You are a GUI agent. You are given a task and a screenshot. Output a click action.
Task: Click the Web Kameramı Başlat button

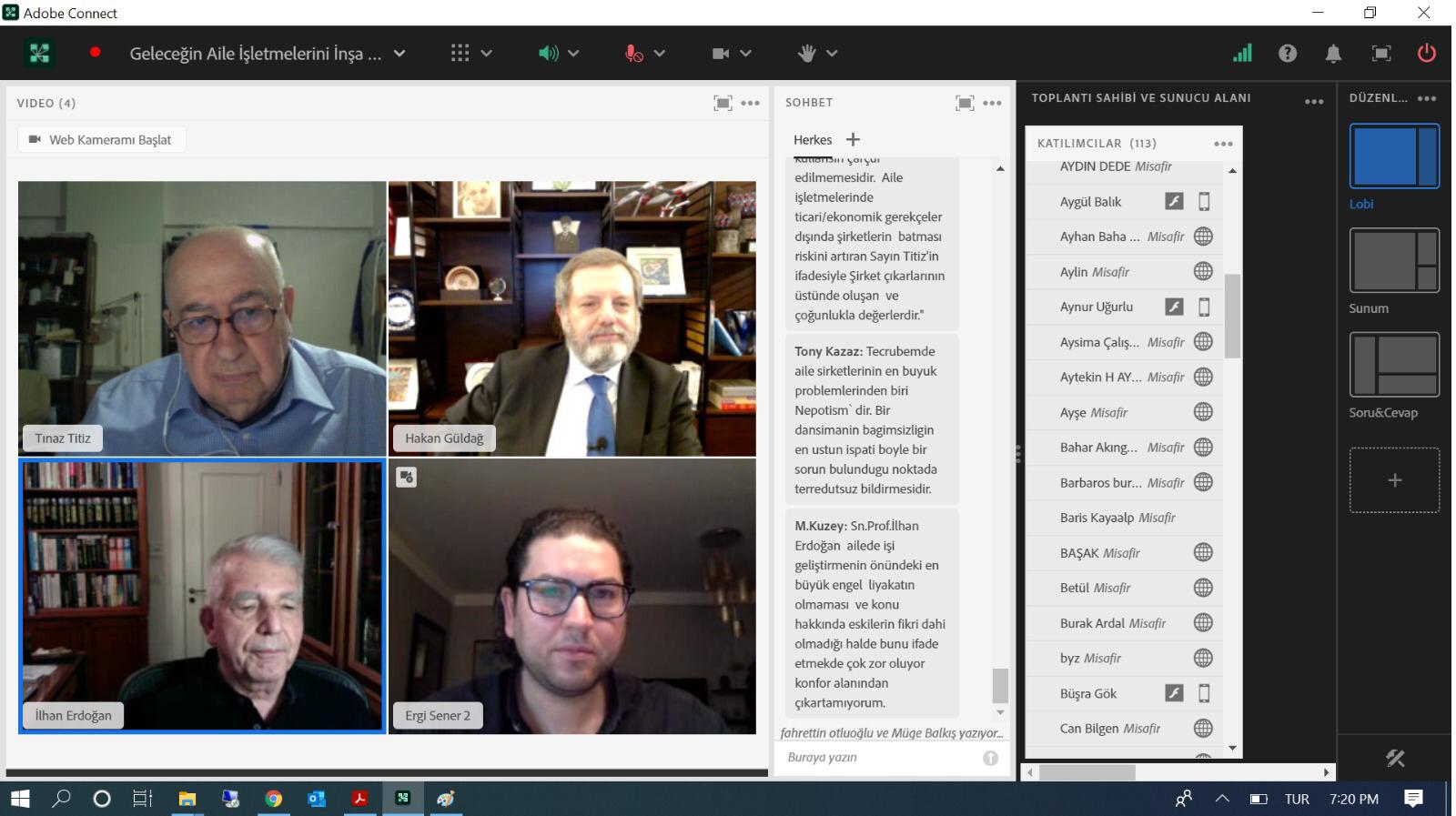point(101,139)
